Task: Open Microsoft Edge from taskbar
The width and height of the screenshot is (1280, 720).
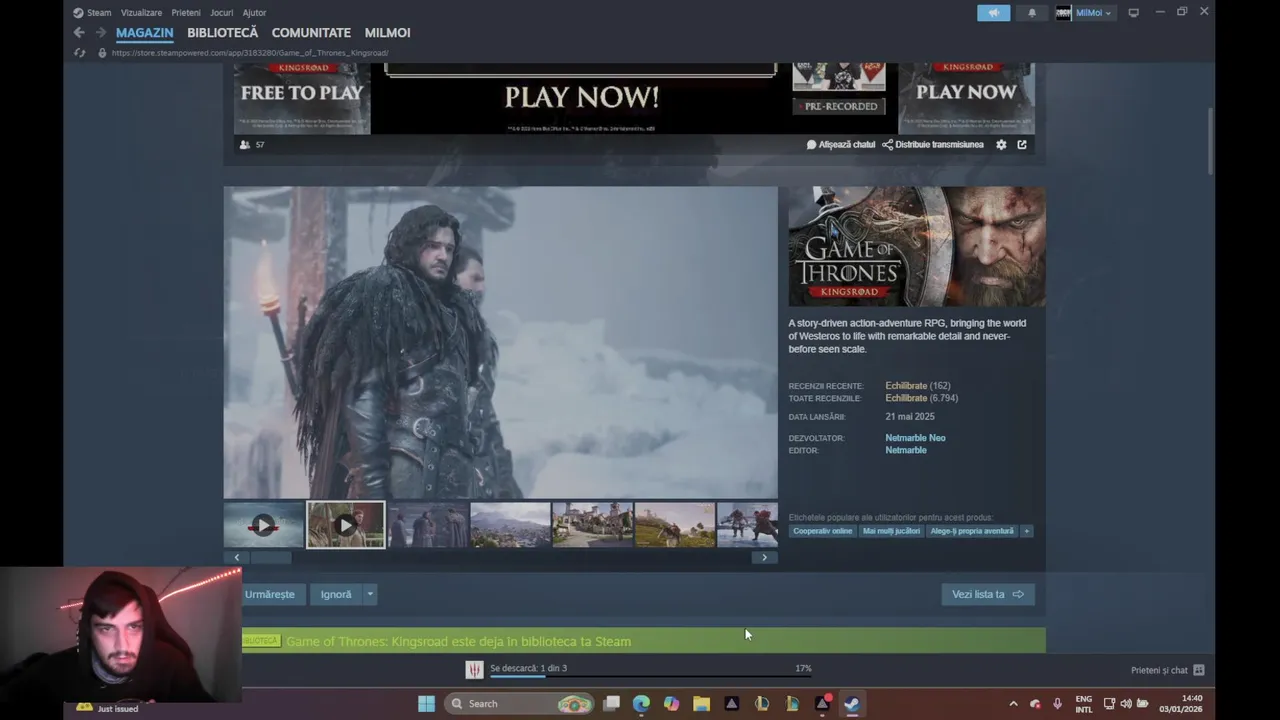Action: pyautogui.click(x=642, y=704)
